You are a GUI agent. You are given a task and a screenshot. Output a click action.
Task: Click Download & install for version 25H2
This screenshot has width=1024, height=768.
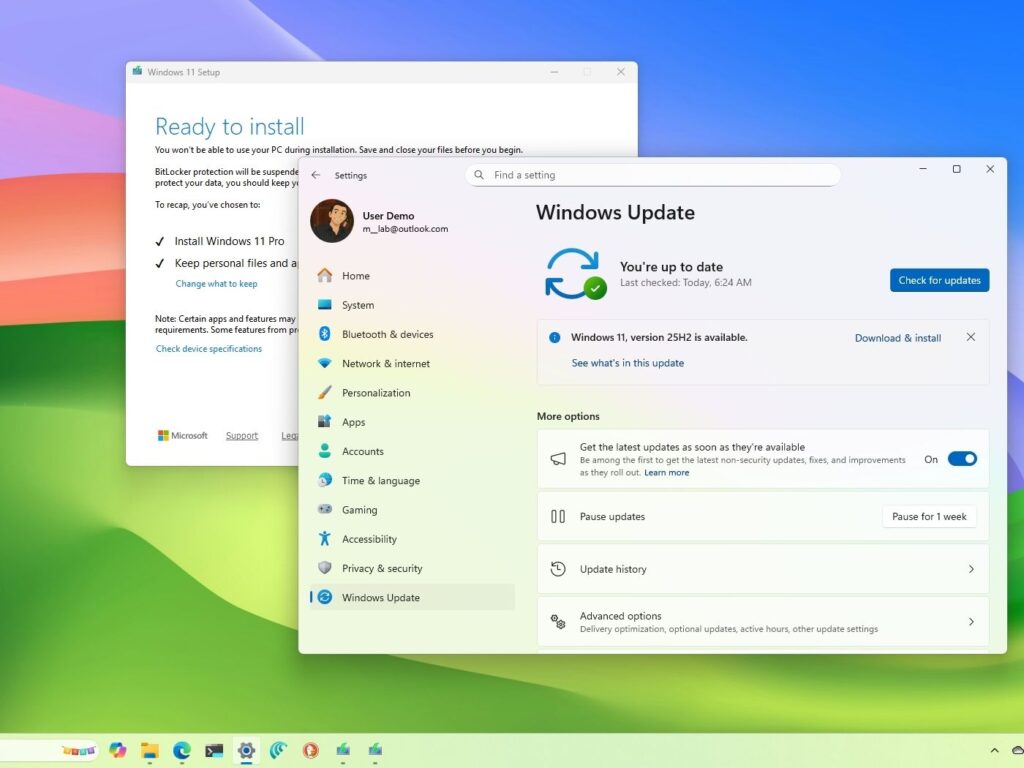(897, 338)
